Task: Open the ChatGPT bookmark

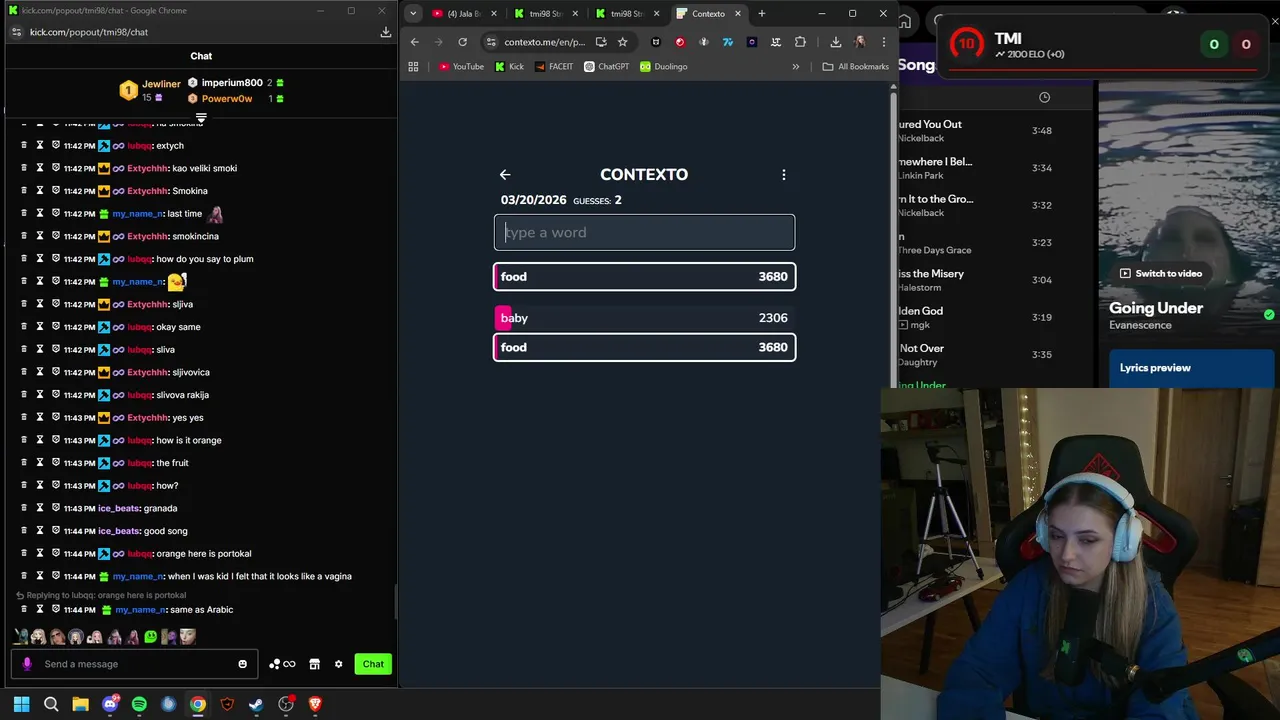Action: (604, 67)
